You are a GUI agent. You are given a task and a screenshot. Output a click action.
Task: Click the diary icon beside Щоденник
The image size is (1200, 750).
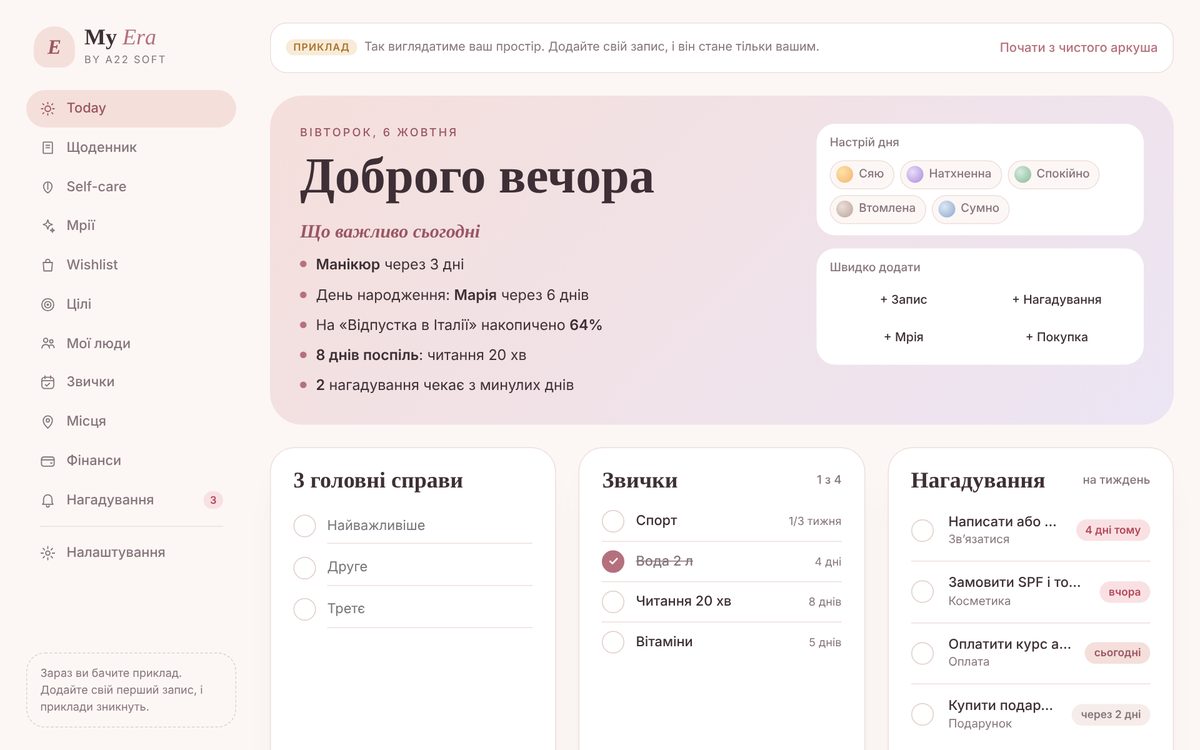coord(48,147)
